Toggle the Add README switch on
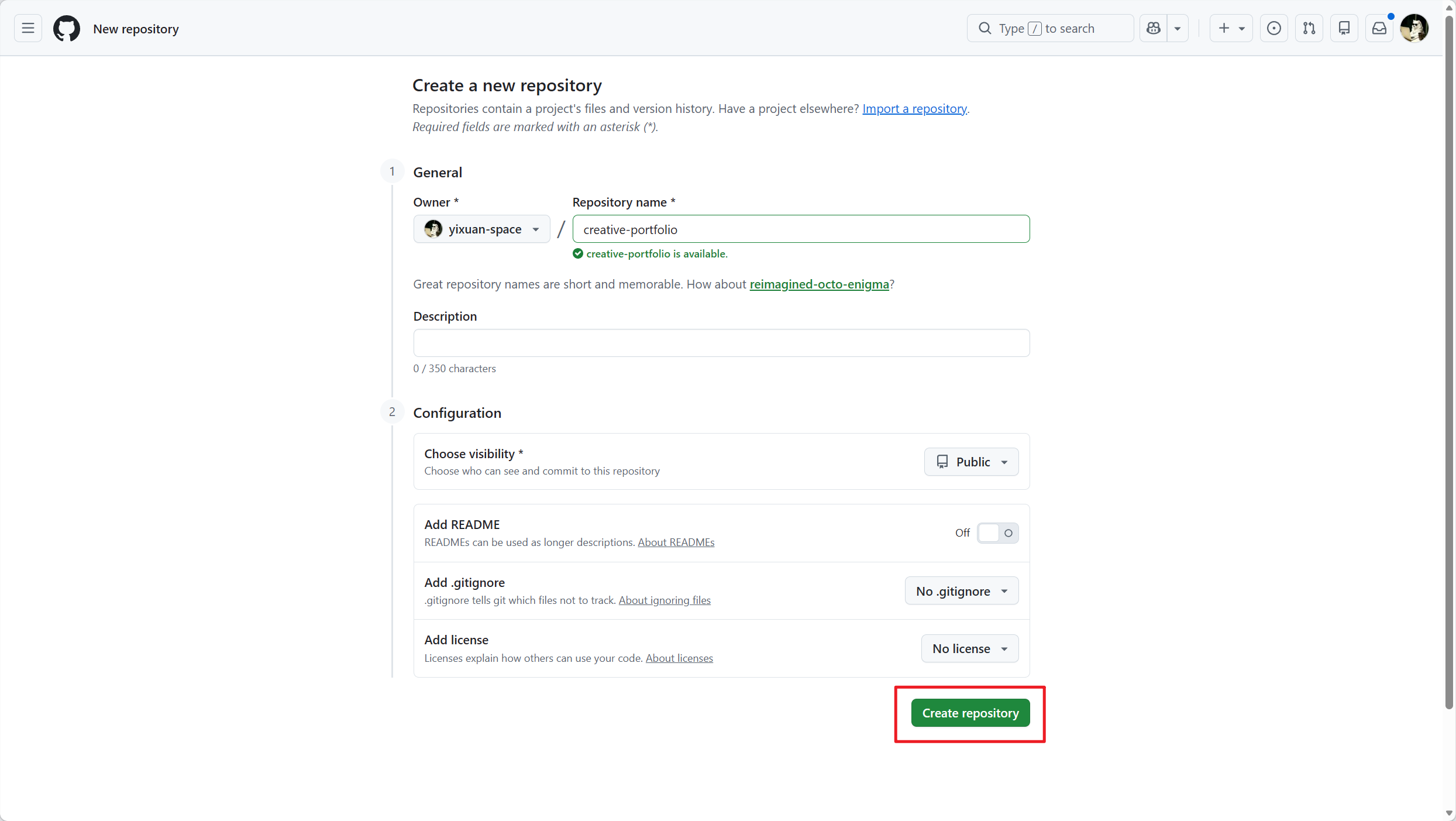1456x821 pixels. click(x=997, y=533)
